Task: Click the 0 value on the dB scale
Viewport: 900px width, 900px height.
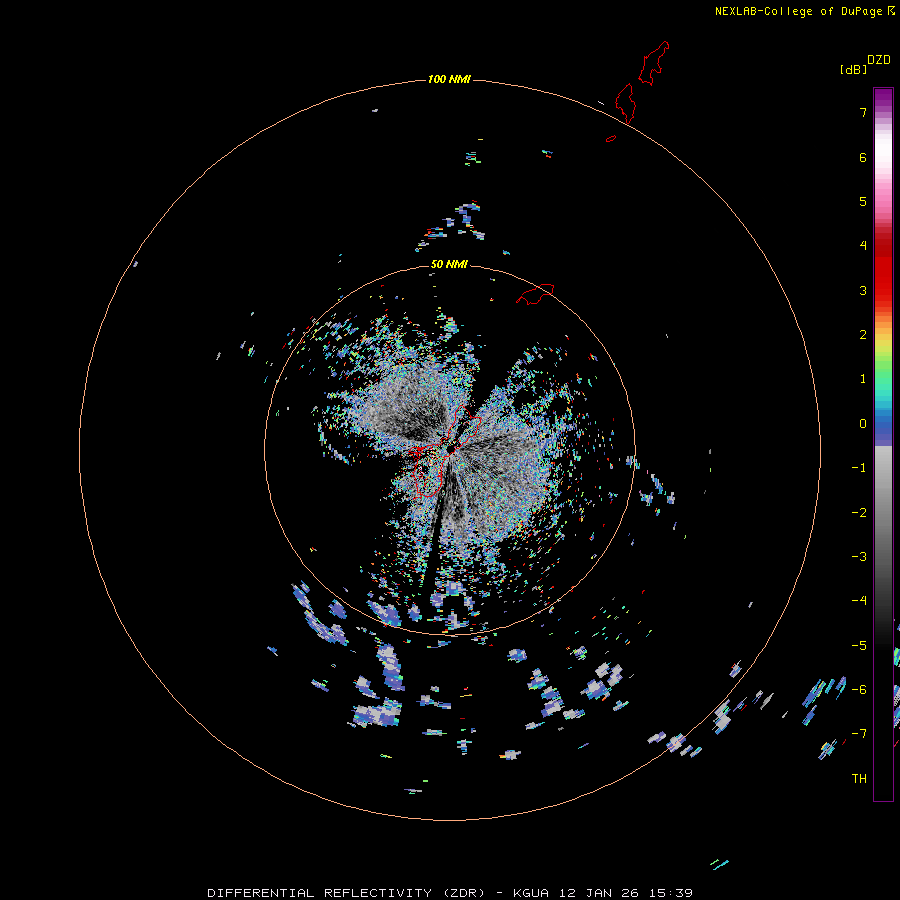Action: [x=863, y=424]
